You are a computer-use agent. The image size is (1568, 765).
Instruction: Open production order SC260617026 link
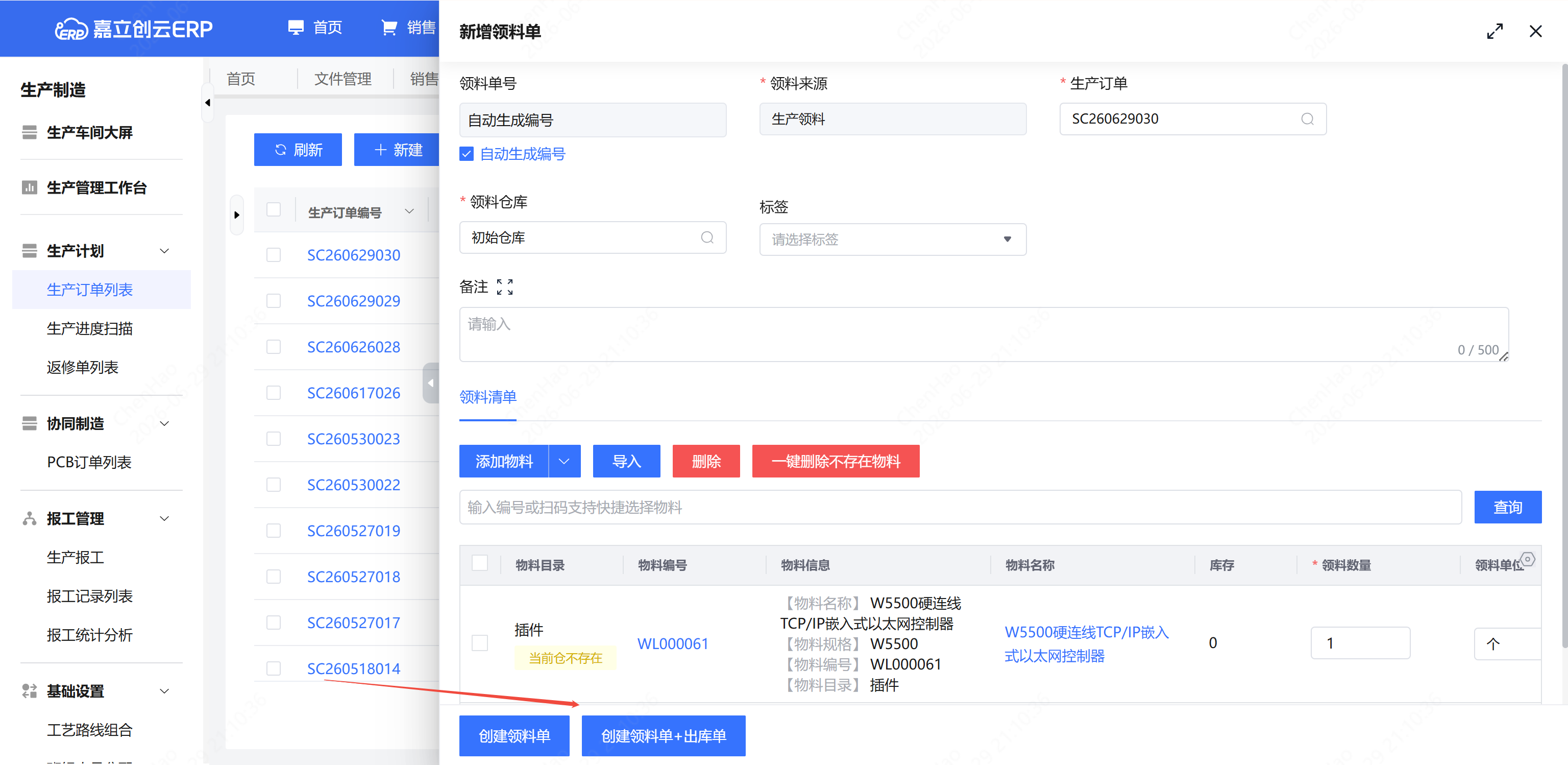pos(353,393)
